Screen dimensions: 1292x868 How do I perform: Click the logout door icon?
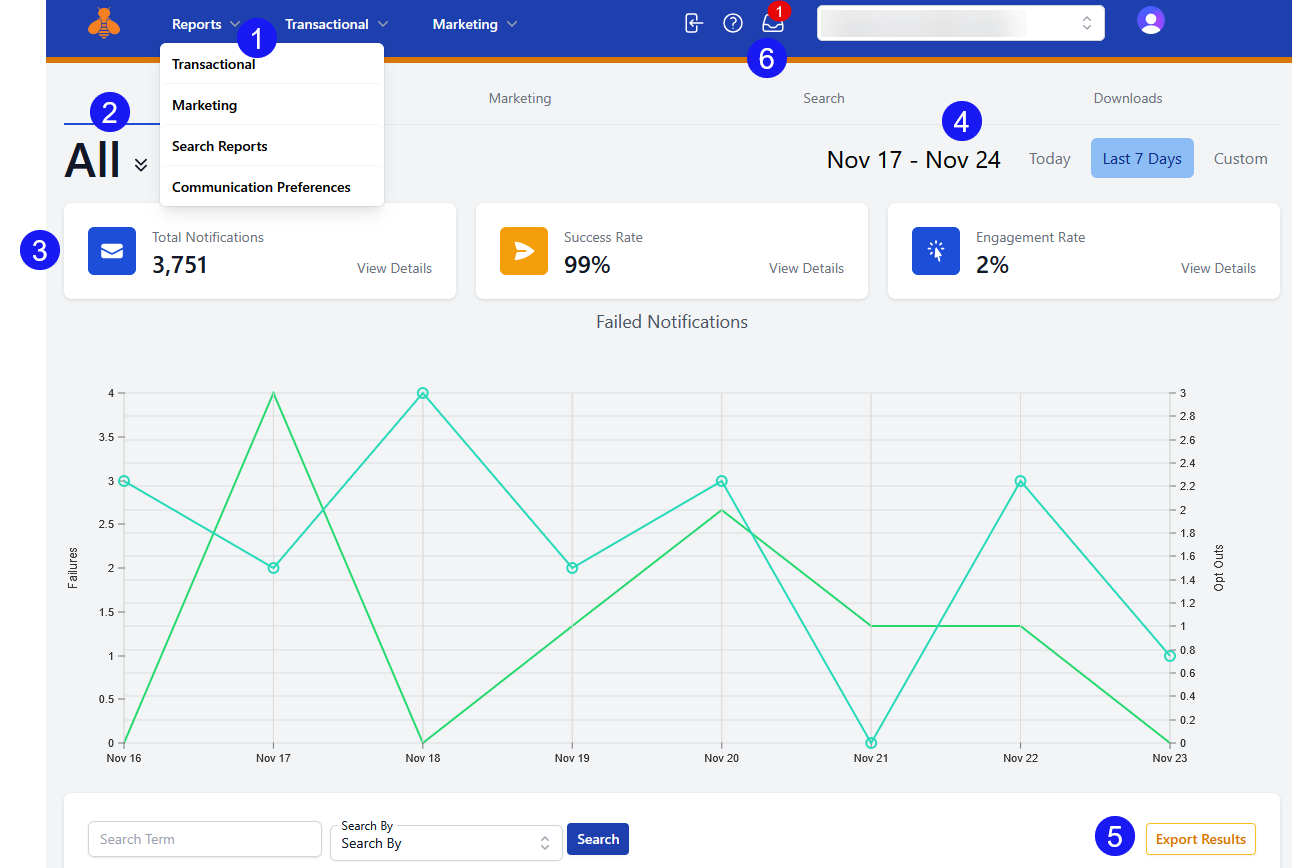pyautogui.click(x=694, y=23)
